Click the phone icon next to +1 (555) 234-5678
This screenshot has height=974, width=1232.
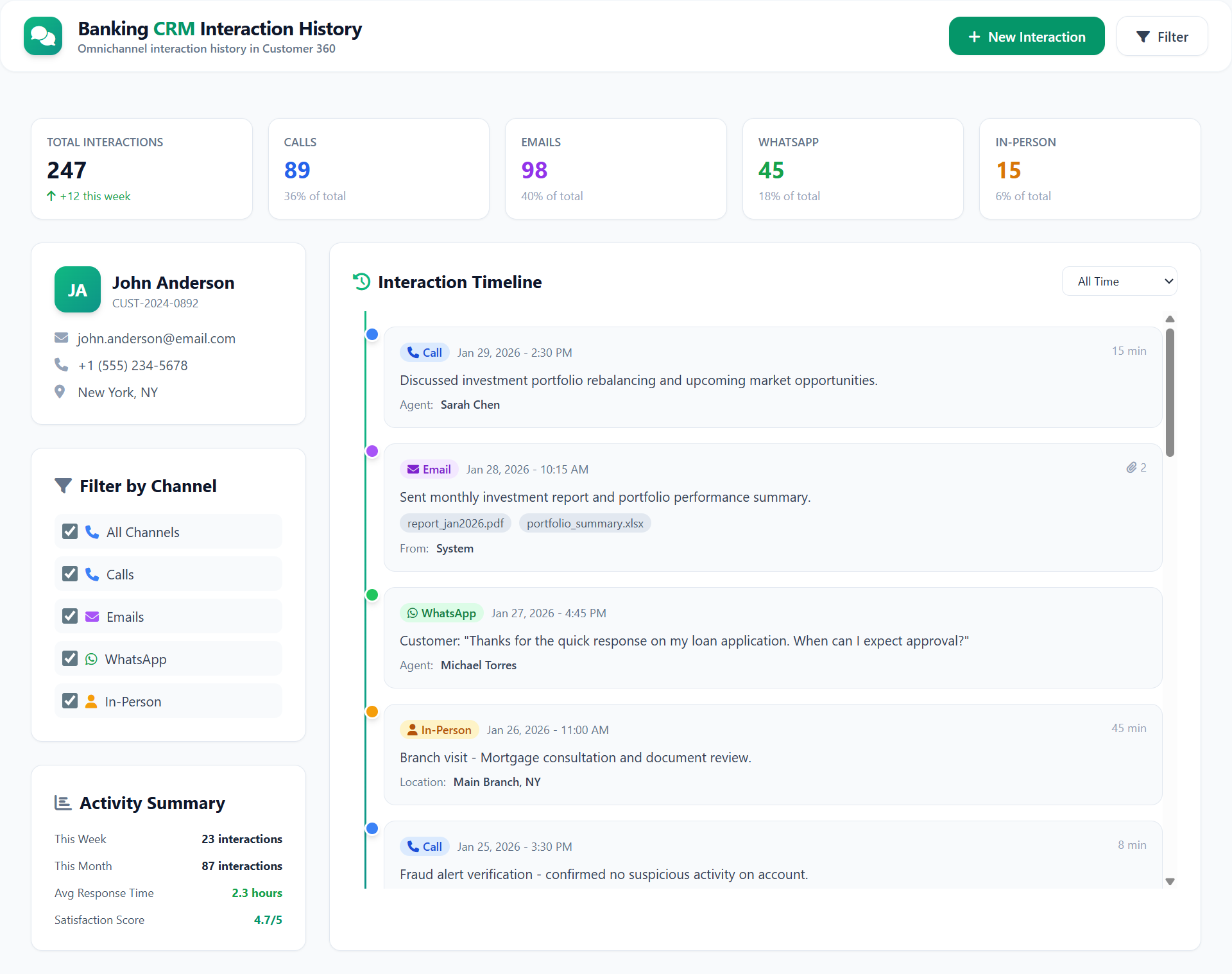coord(61,364)
